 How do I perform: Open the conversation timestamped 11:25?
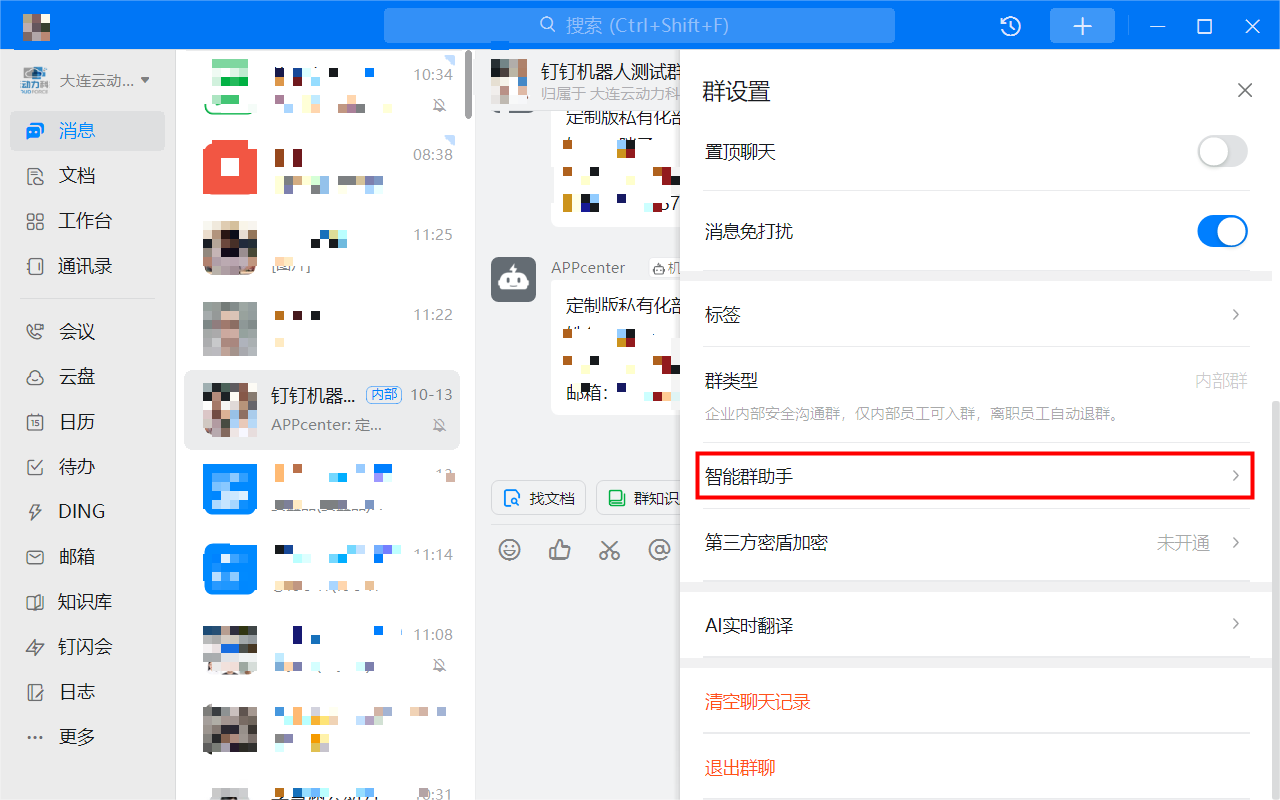pyautogui.click(x=322, y=249)
